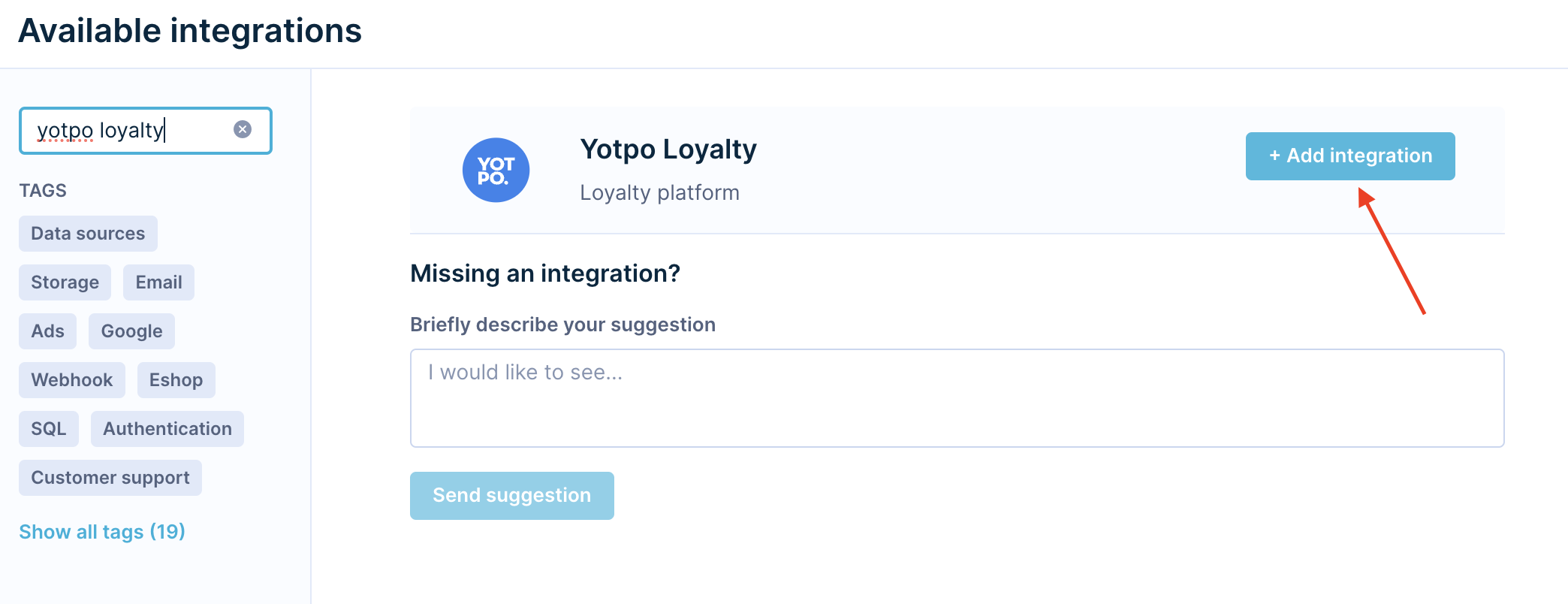
Task: Expand Show all tags (19)
Action: [102, 532]
